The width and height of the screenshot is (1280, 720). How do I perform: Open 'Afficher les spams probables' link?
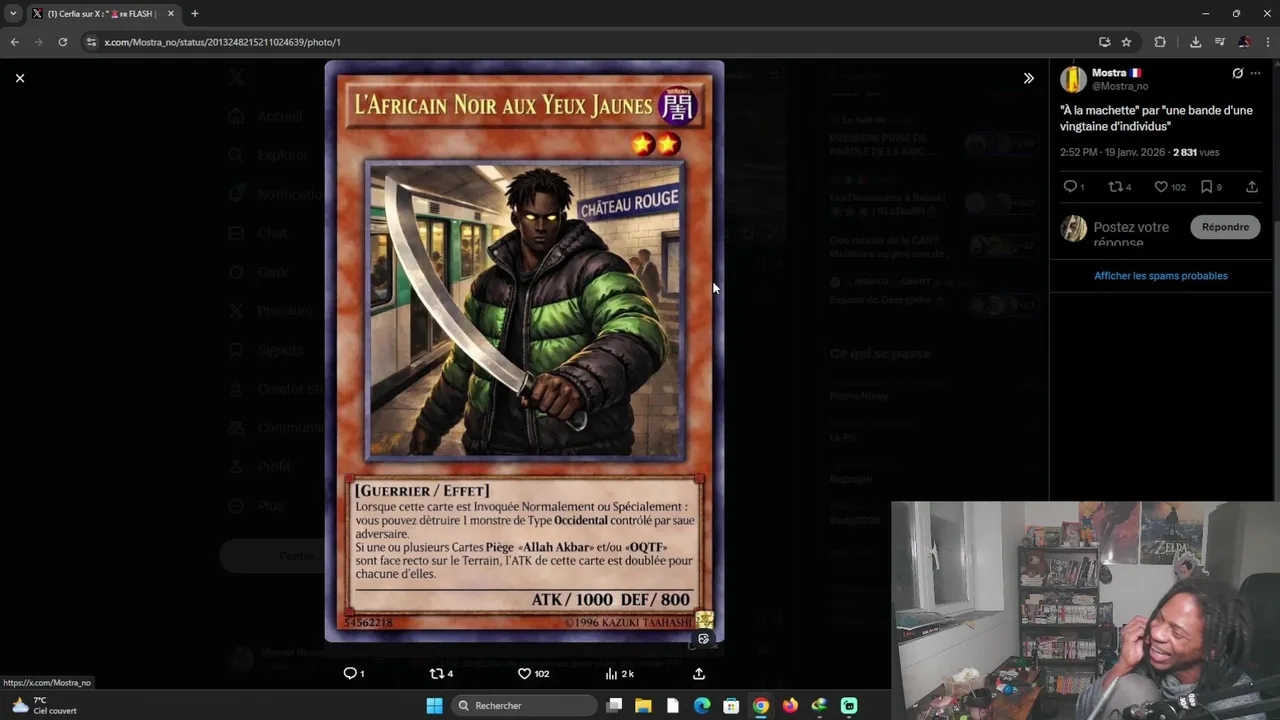1160,276
